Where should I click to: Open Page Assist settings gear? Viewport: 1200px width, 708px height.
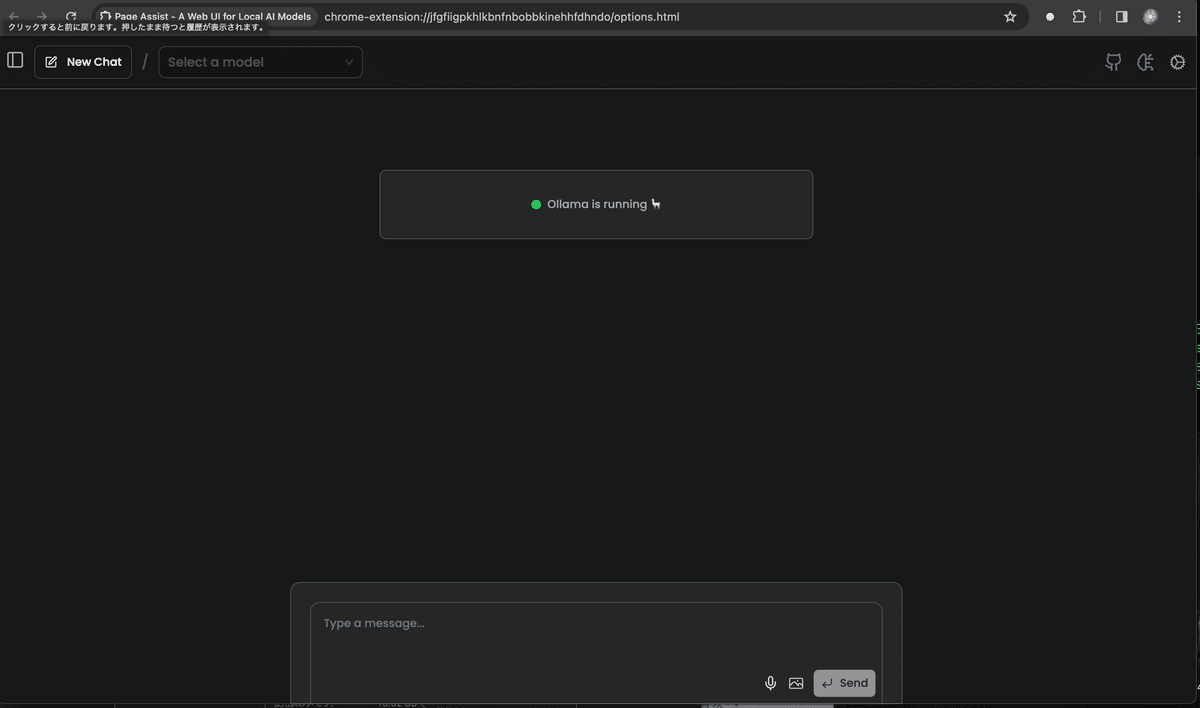click(1178, 62)
